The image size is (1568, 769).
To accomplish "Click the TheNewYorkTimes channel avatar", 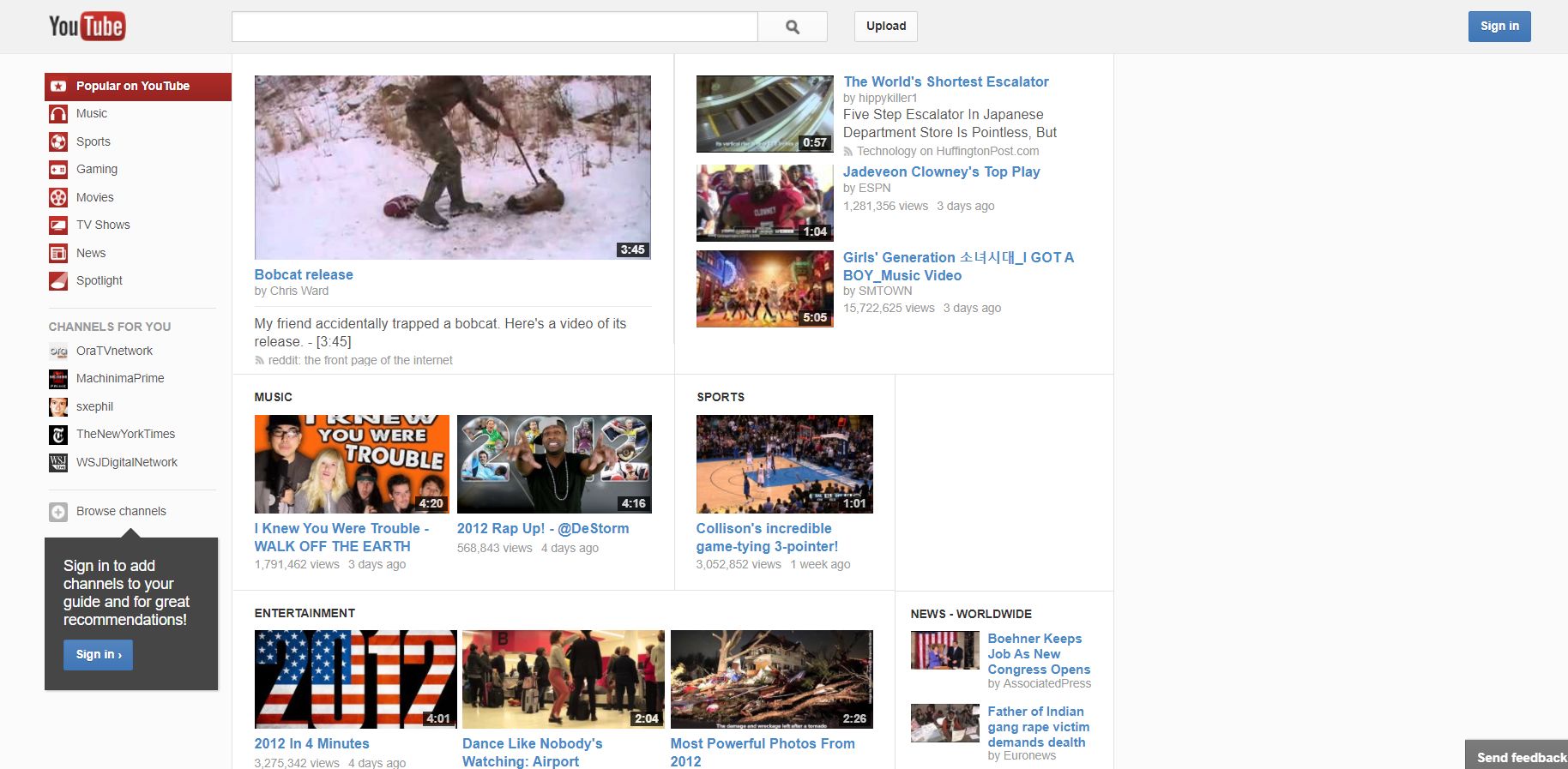I will [x=58, y=435].
